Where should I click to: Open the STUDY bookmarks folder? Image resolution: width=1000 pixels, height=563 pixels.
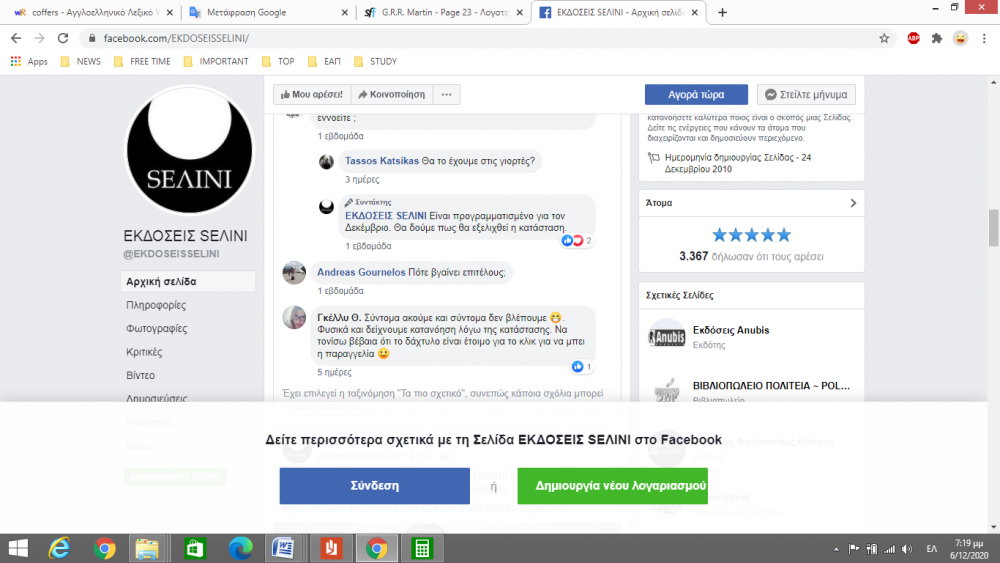point(375,61)
